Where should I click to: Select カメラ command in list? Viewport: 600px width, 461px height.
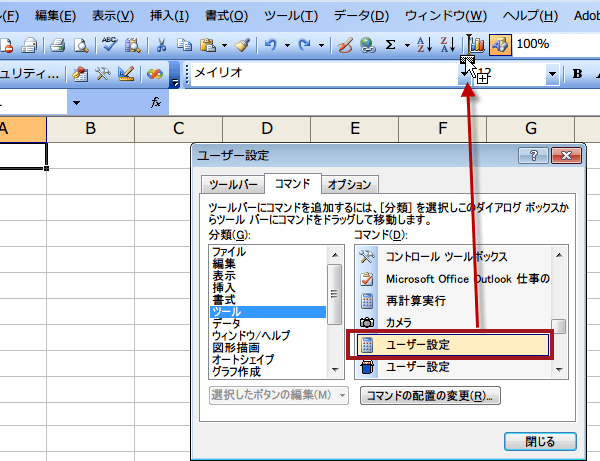(453, 323)
